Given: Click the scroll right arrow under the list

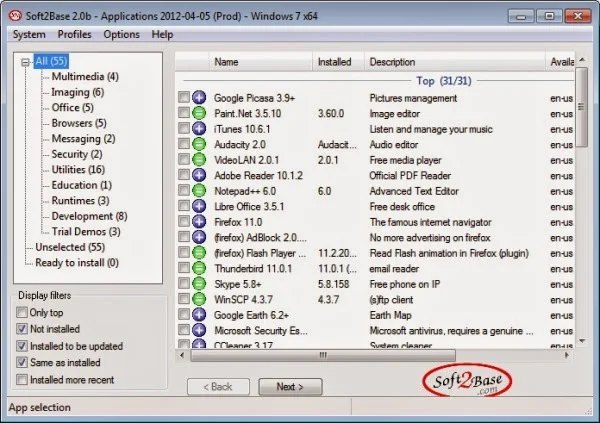Looking at the screenshot, I should point(567,355).
